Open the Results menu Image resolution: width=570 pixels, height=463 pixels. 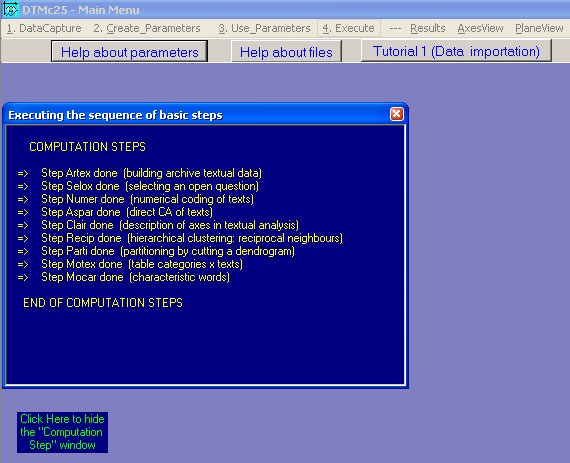point(428,28)
